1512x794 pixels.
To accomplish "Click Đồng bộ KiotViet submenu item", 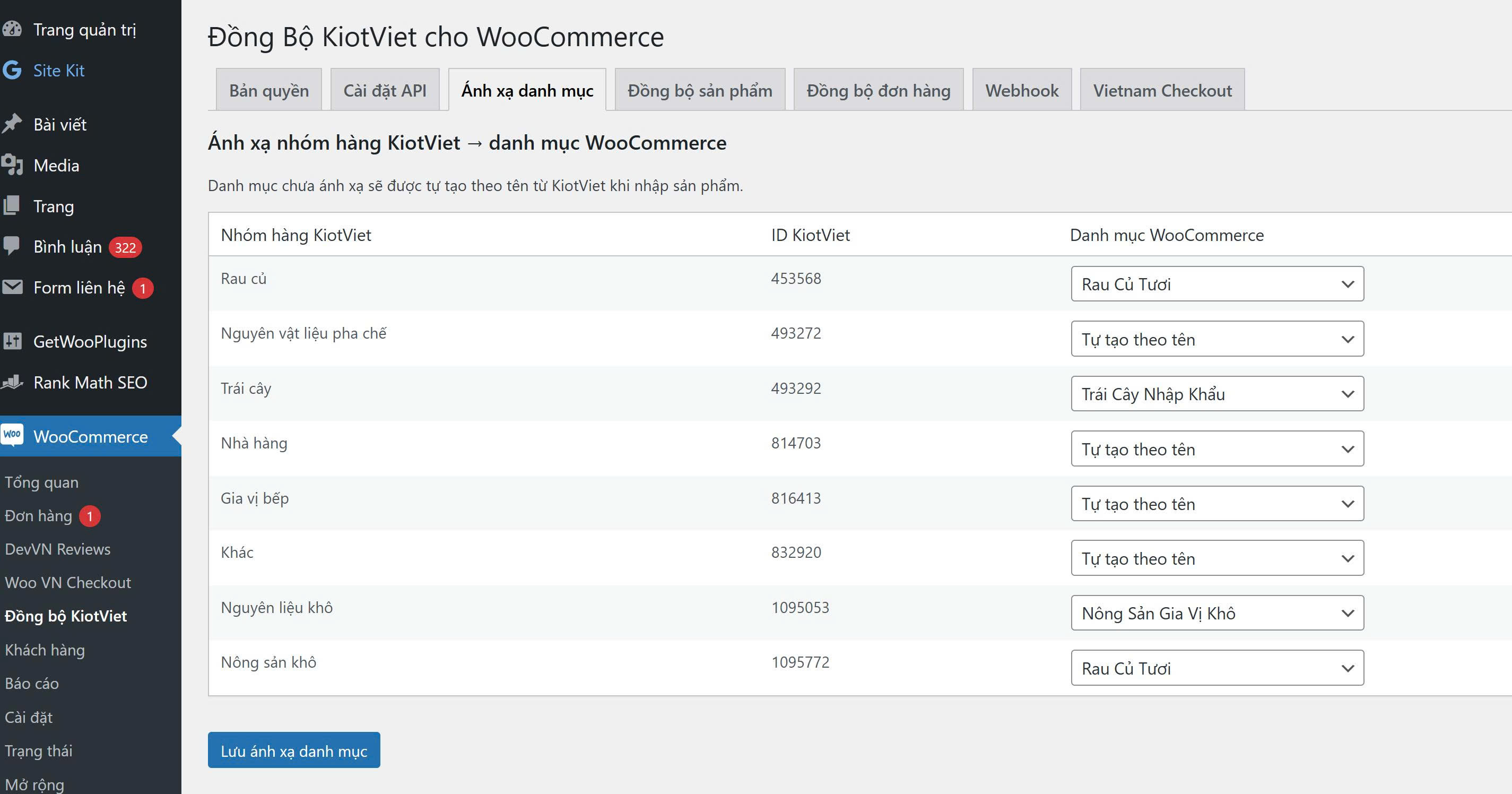I will point(66,616).
